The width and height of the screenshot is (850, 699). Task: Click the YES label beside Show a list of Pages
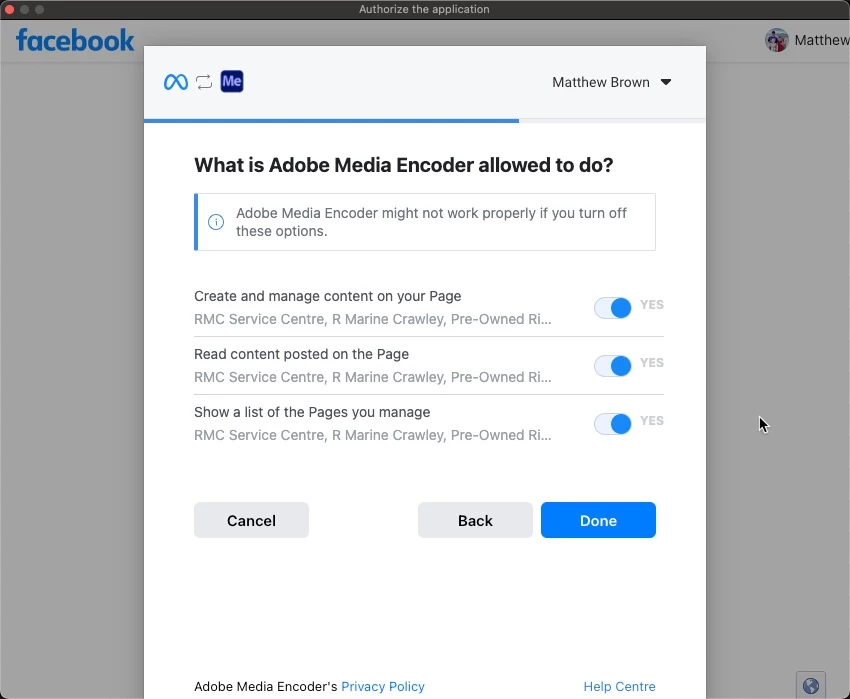(x=652, y=421)
